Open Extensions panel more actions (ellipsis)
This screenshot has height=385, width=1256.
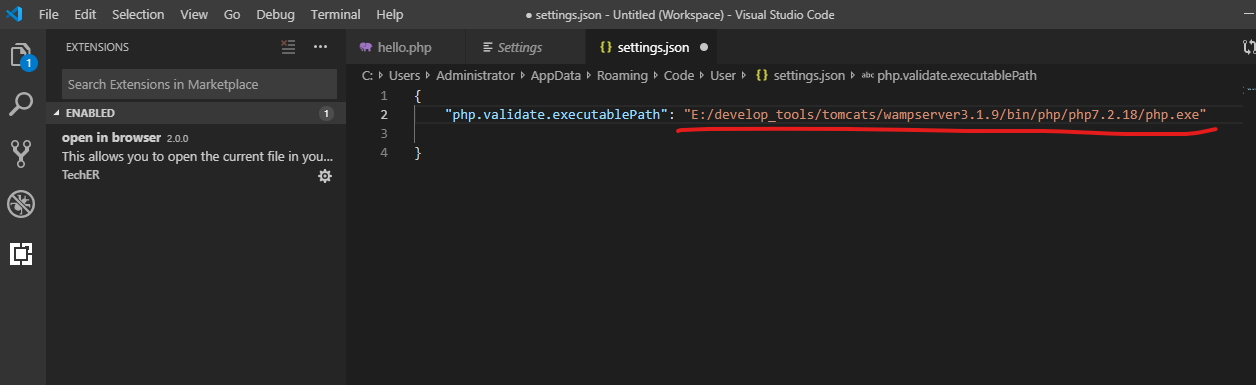point(320,47)
